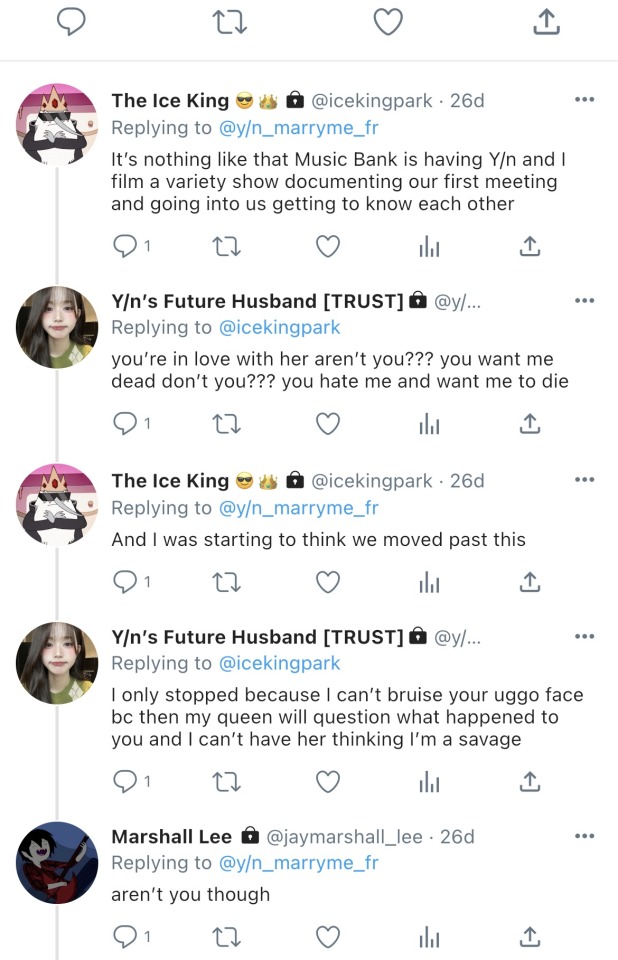Reply to the "aren't you though" tweet
Screen dimensions: 618x960
point(125,937)
